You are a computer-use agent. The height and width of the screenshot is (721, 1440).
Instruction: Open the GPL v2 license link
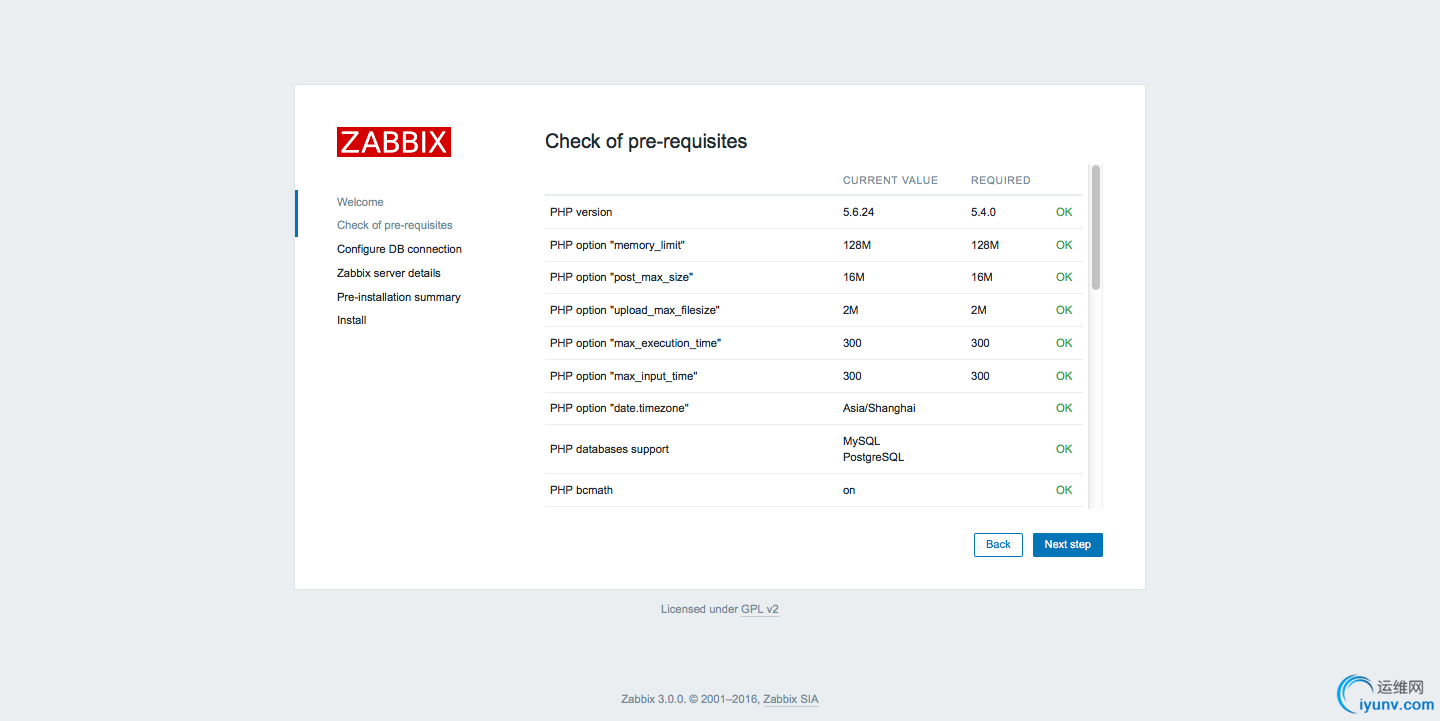[760, 609]
